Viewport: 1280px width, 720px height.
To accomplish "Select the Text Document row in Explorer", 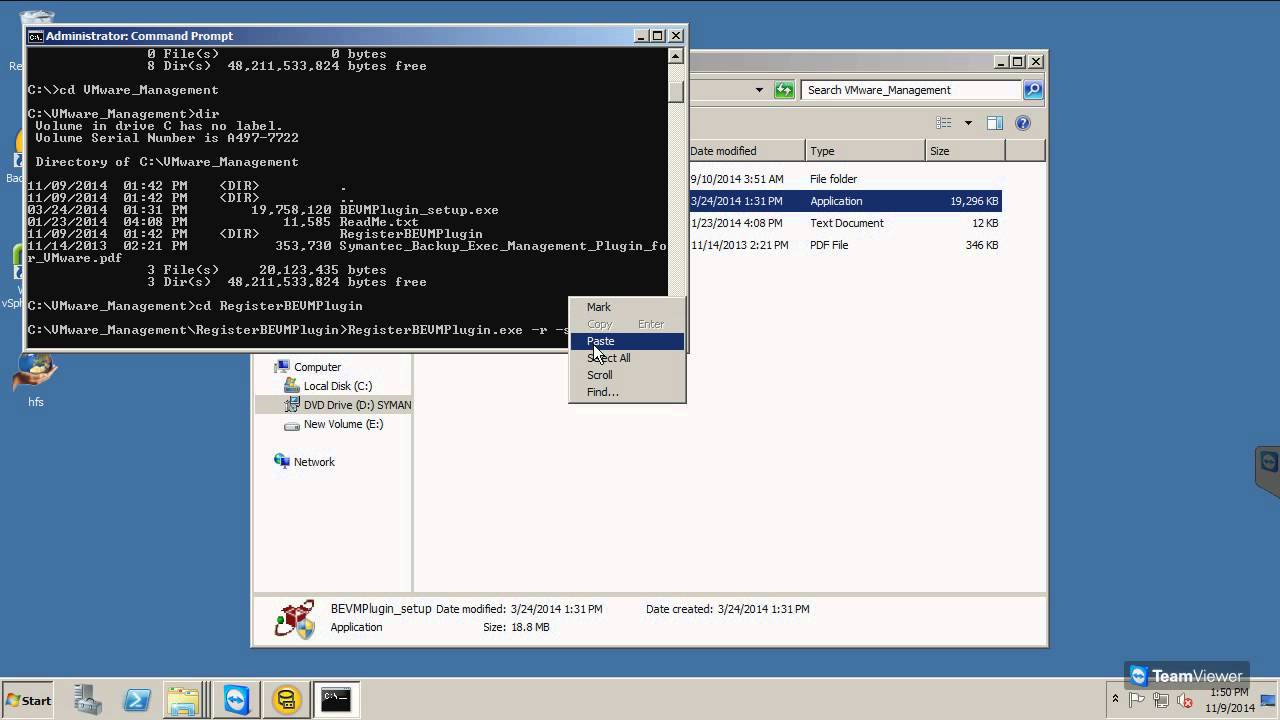I will pyautogui.click(x=845, y=223).
